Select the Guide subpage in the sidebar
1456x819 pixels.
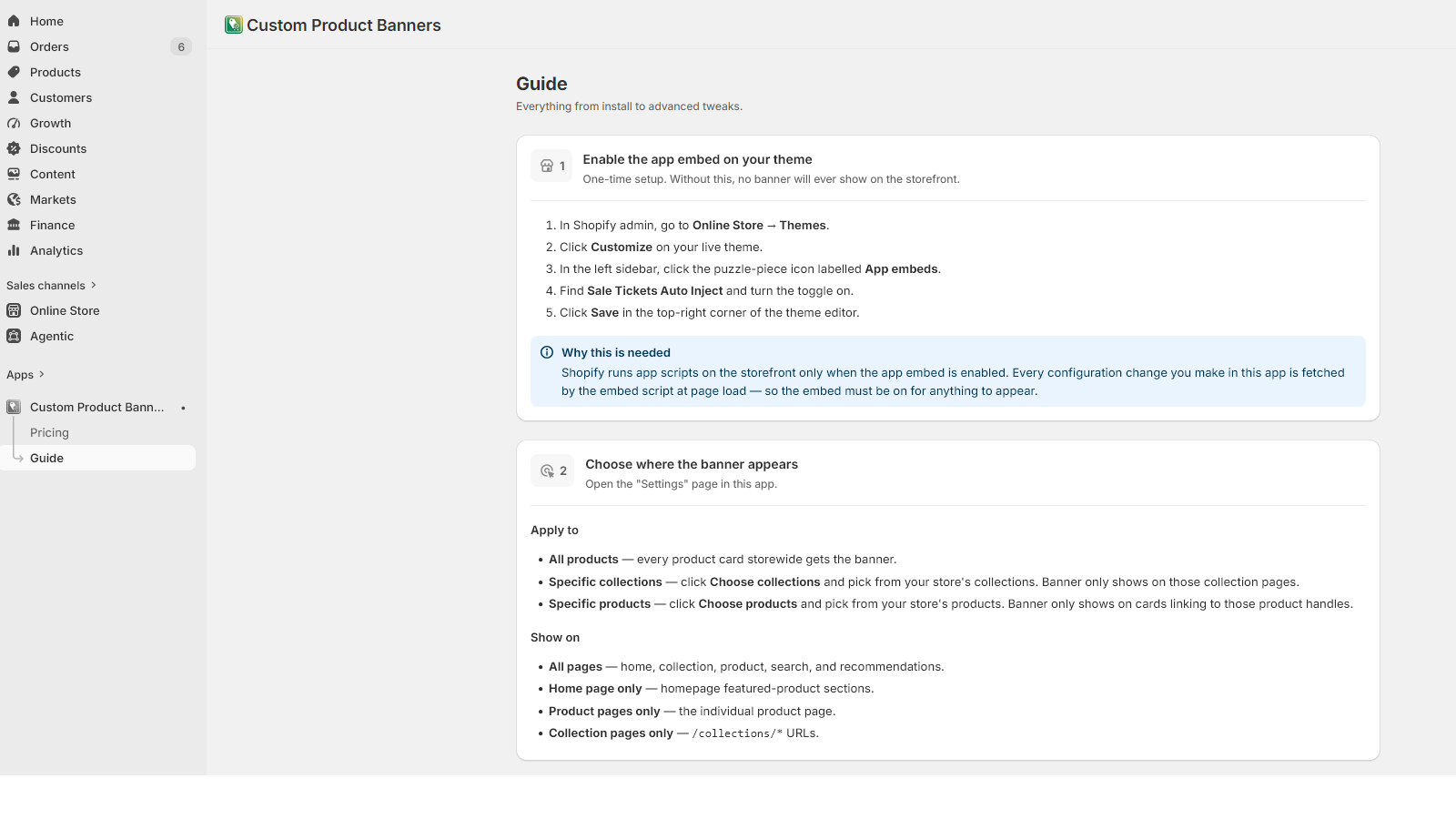[x=97, y=458]
